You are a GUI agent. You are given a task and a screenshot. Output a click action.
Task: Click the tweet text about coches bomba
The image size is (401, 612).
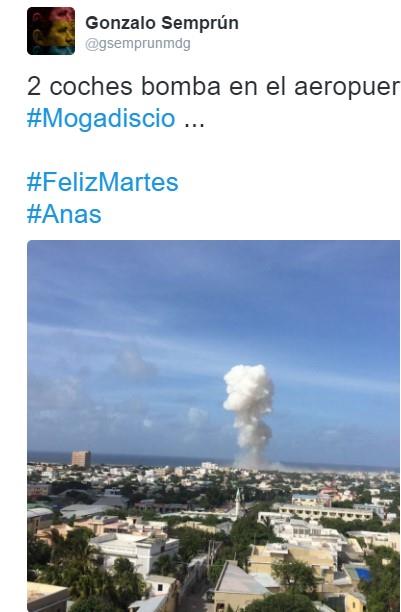coord(214,86)
